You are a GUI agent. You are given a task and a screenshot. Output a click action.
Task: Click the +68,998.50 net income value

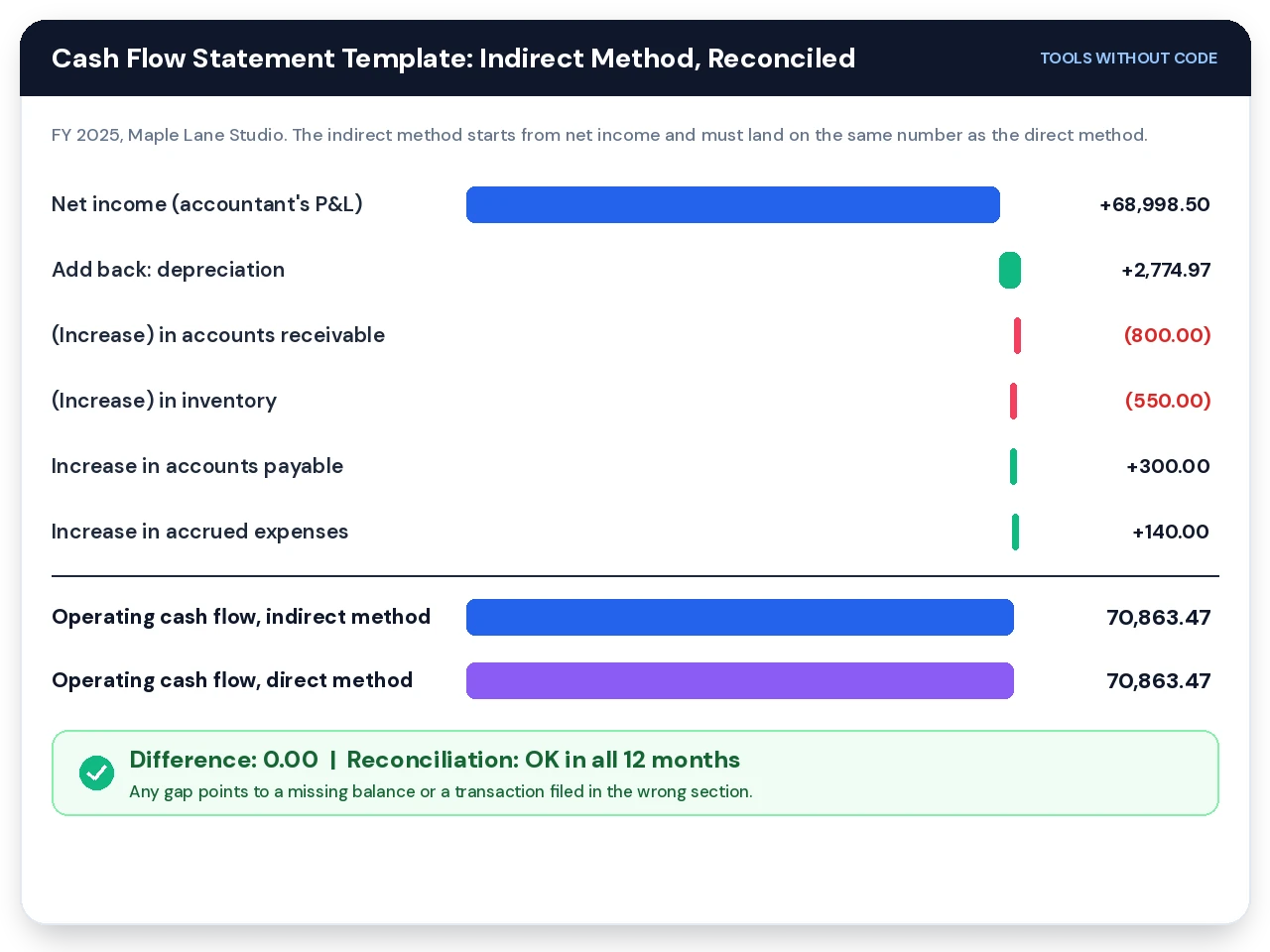click(x=1155, y=204)
